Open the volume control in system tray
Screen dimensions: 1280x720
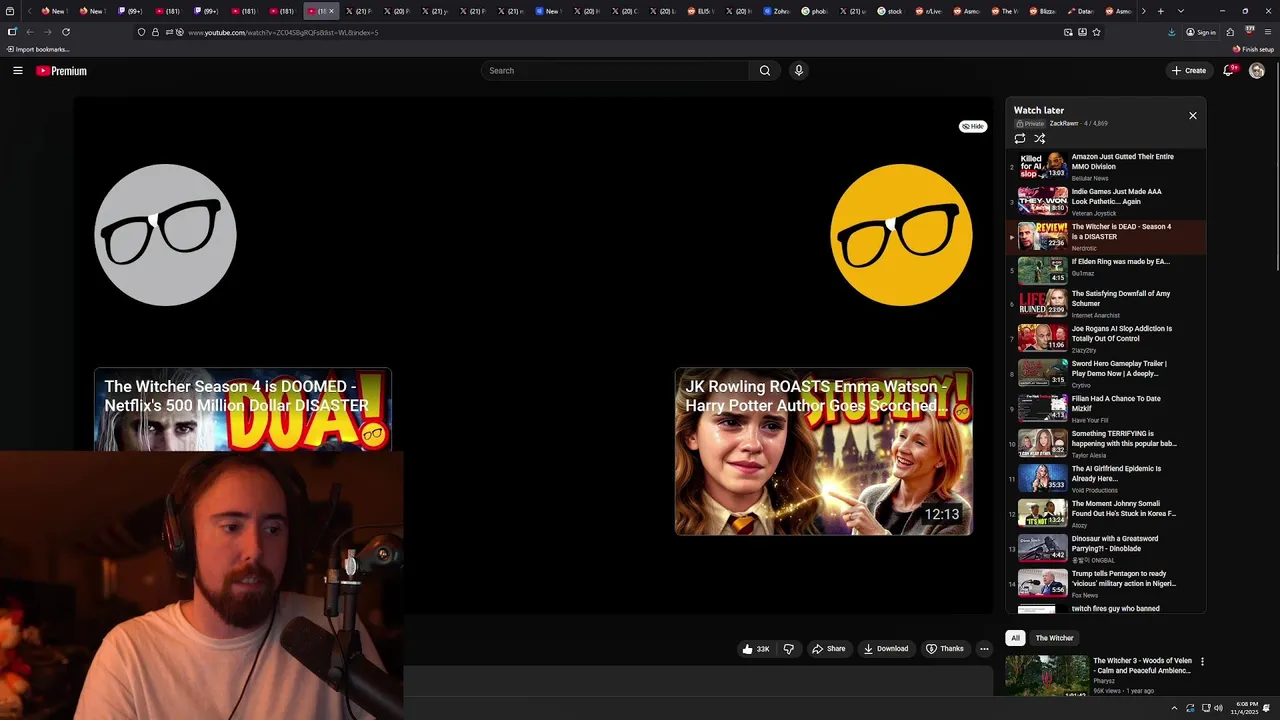click(x=1217, y=708)
